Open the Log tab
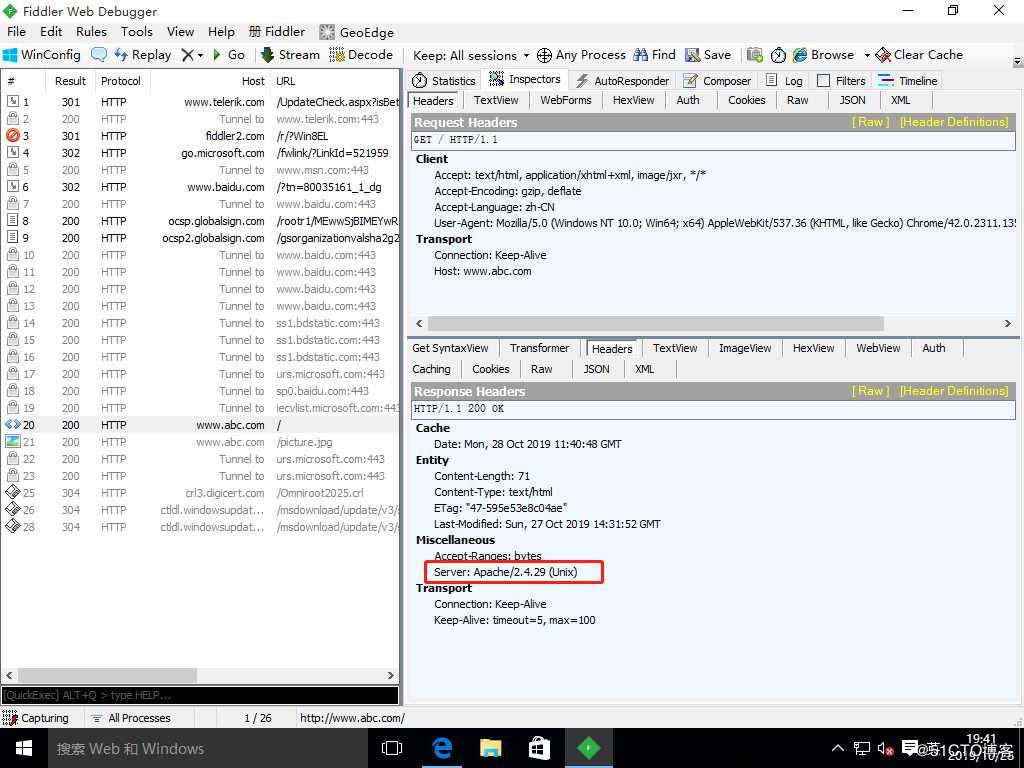The image size is (1024, 768). click(784, 80)
